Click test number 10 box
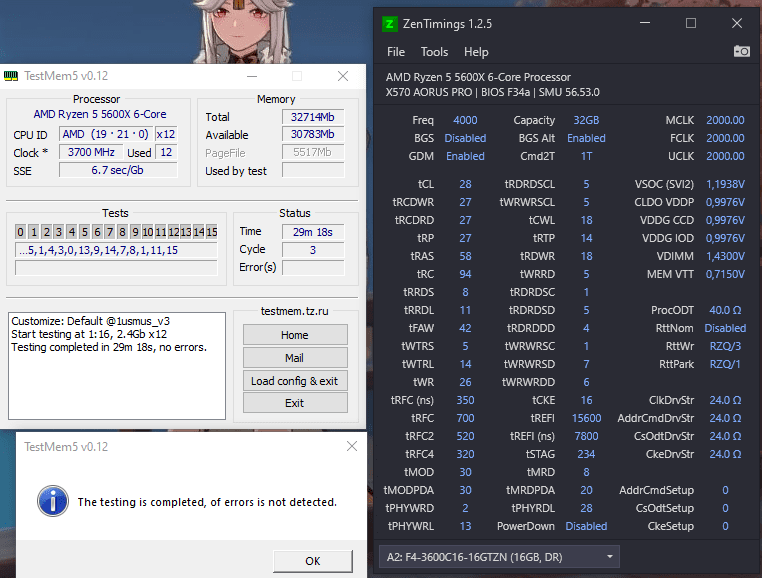 [148, 232]
